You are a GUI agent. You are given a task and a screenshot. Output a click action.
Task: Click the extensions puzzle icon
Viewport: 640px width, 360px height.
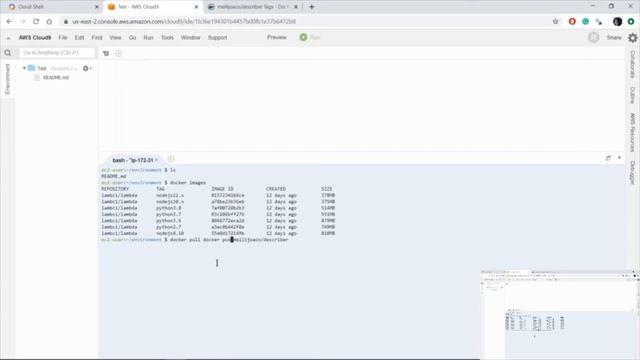point(599,22)
